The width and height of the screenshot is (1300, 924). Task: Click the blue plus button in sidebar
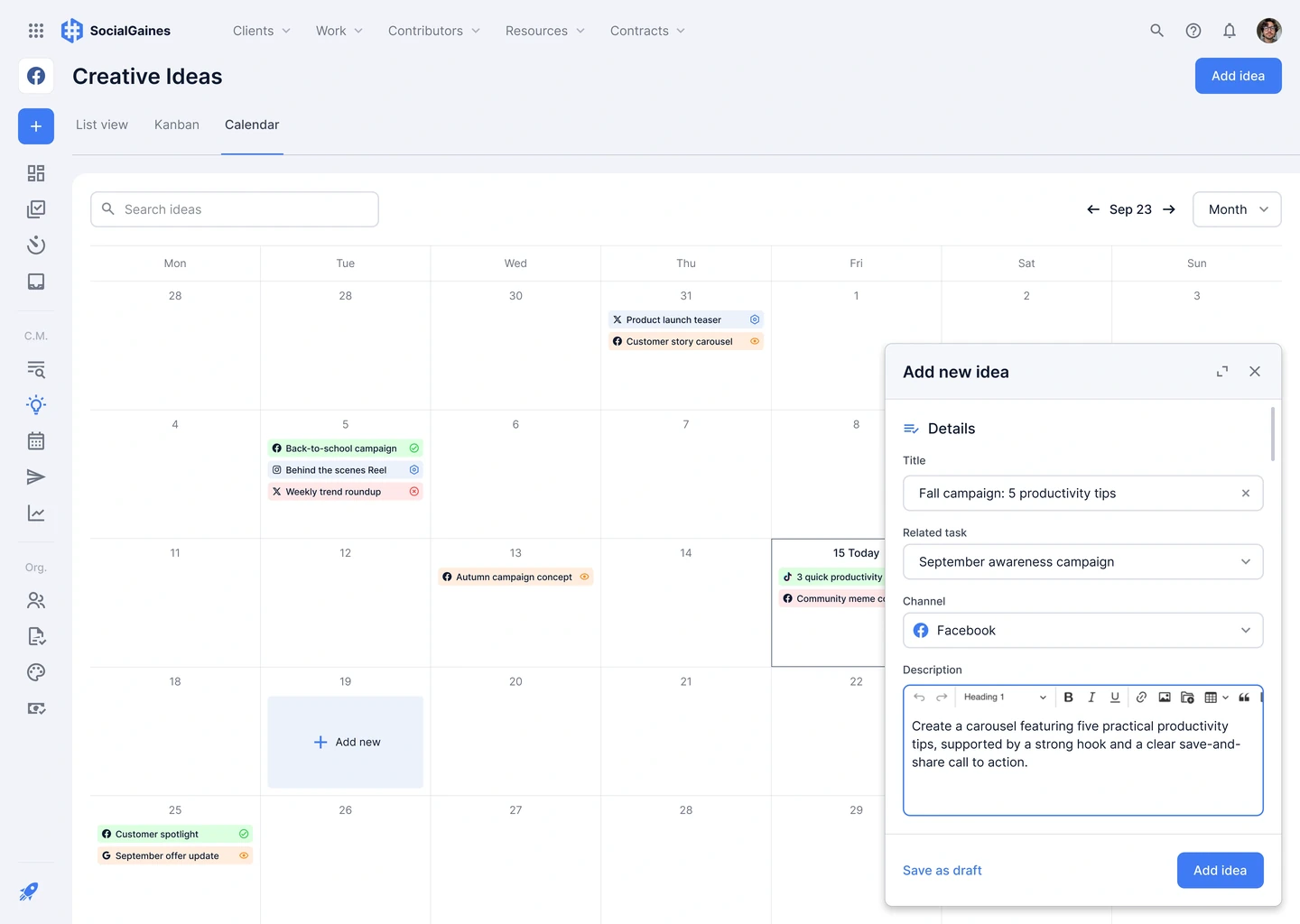click(x=36, y=126)
